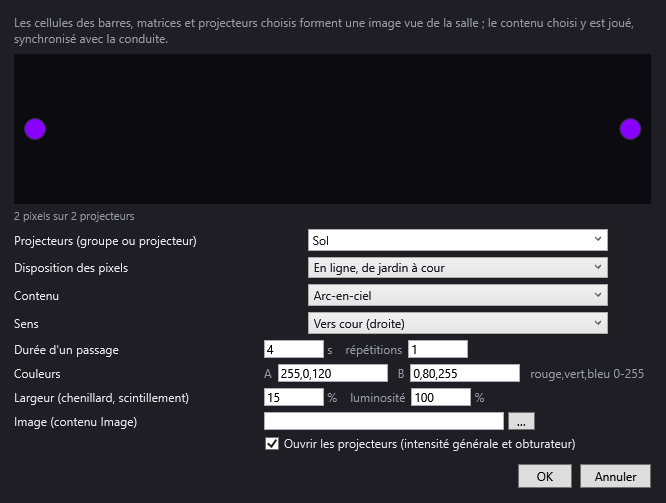This screenshot has height=503, width=666.
Task: Click the Durée d'un passage seconds field
Action: (293, 350)
